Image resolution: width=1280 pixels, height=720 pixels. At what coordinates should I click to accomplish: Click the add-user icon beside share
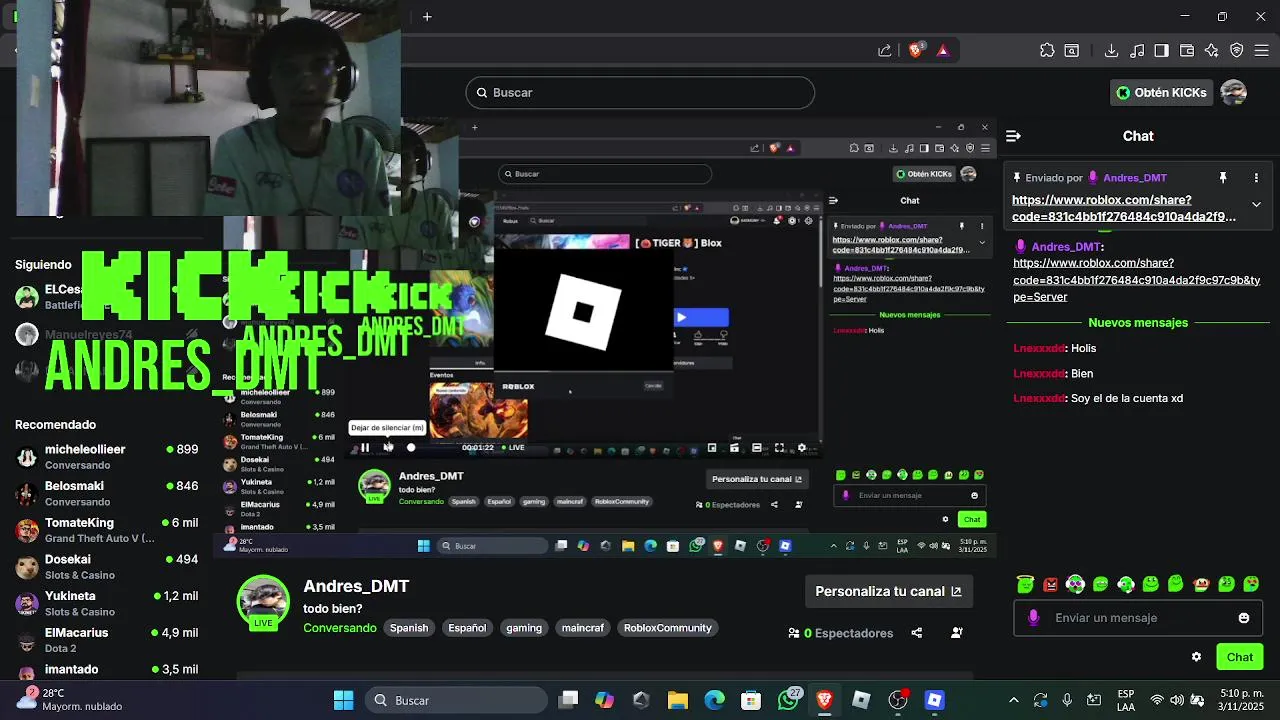tap(957, 633)
